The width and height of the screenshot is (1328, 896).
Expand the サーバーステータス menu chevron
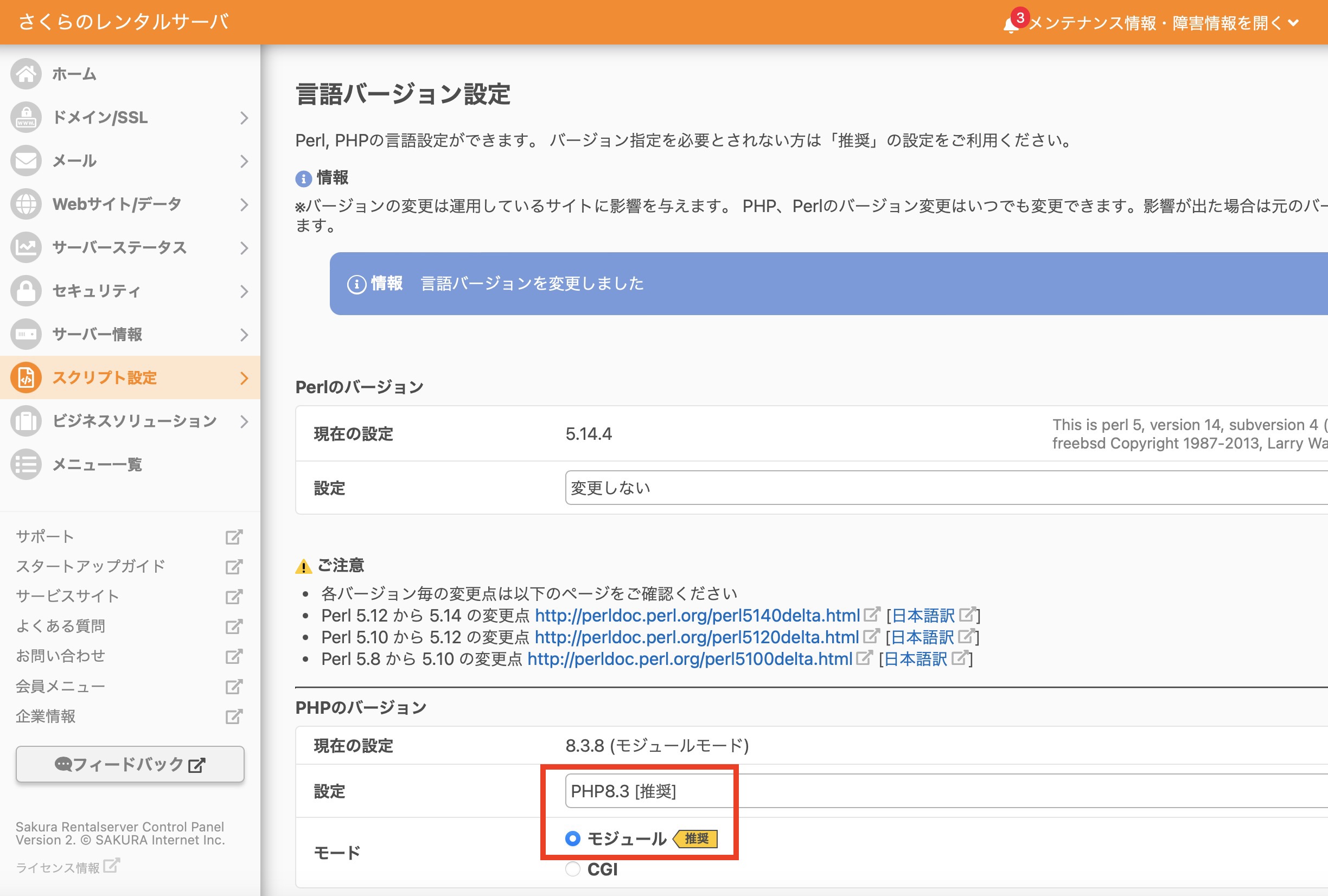pyautogui.click(x=244, y=248)
